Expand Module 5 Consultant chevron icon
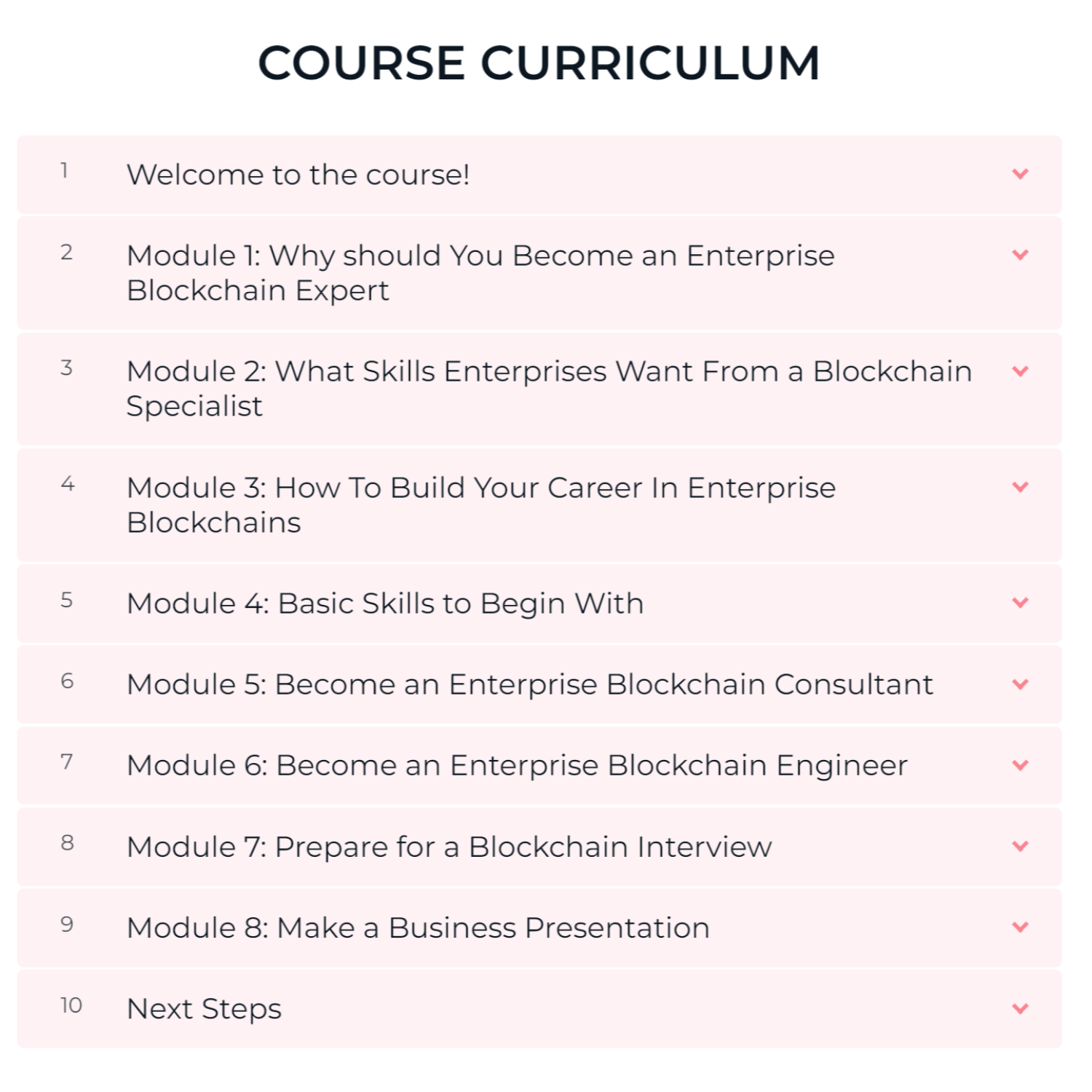 point(1020,684)
